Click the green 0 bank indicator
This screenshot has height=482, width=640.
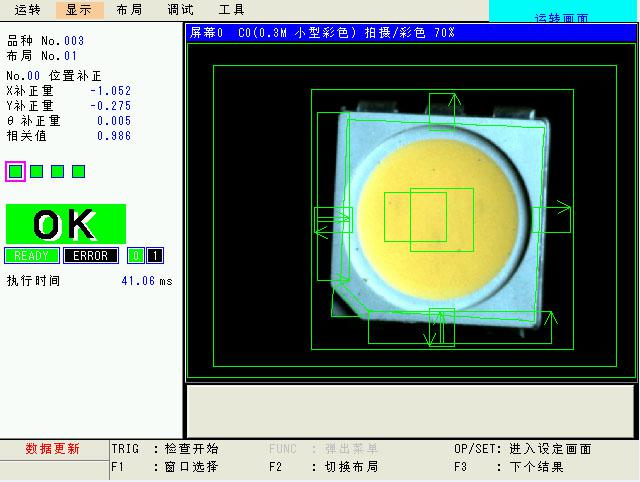(137, 255)
